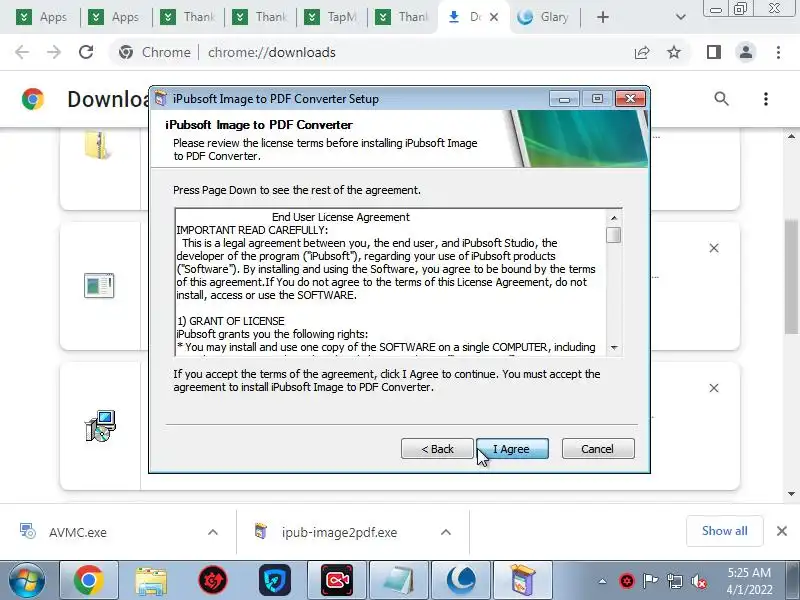Click the Back button in setup

pos(437,448)
